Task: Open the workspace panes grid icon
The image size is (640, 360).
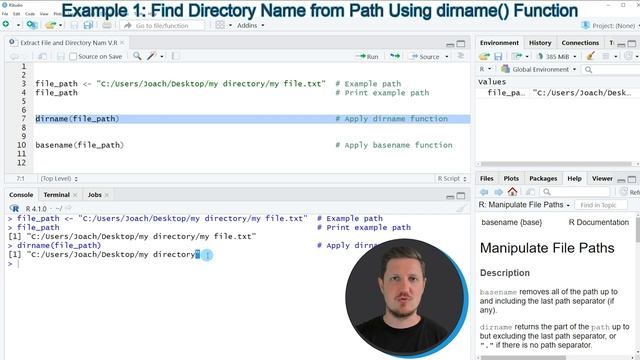Action: click(x=220, y=25)
